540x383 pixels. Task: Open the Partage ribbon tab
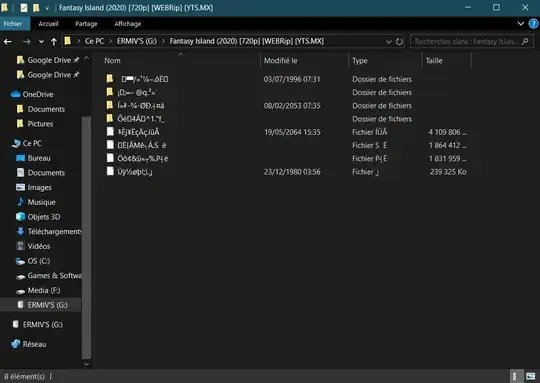click(86, 24)
